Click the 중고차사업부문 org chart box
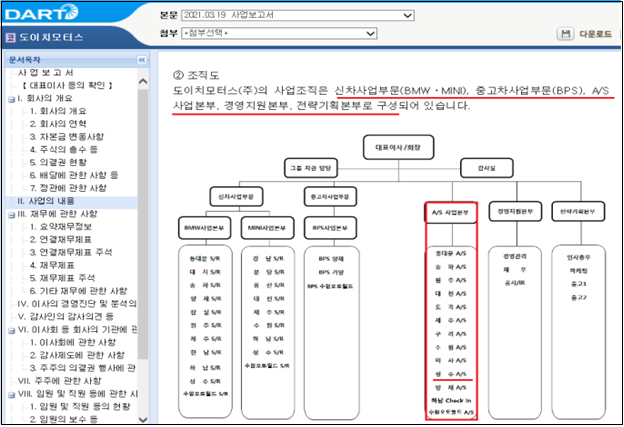 (x=330, y=197)
